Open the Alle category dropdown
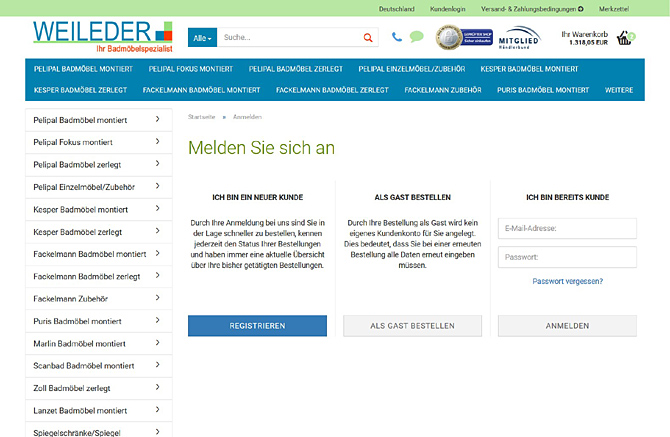Screen dimensions: 670x437 point(203,38)
